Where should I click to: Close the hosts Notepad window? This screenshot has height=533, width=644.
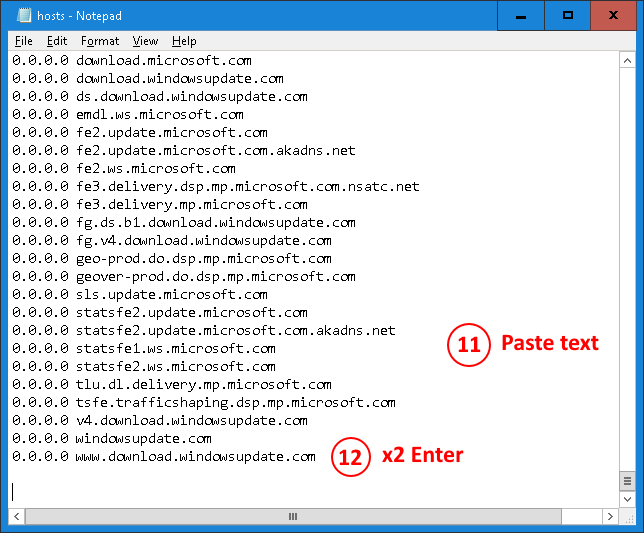613,16
